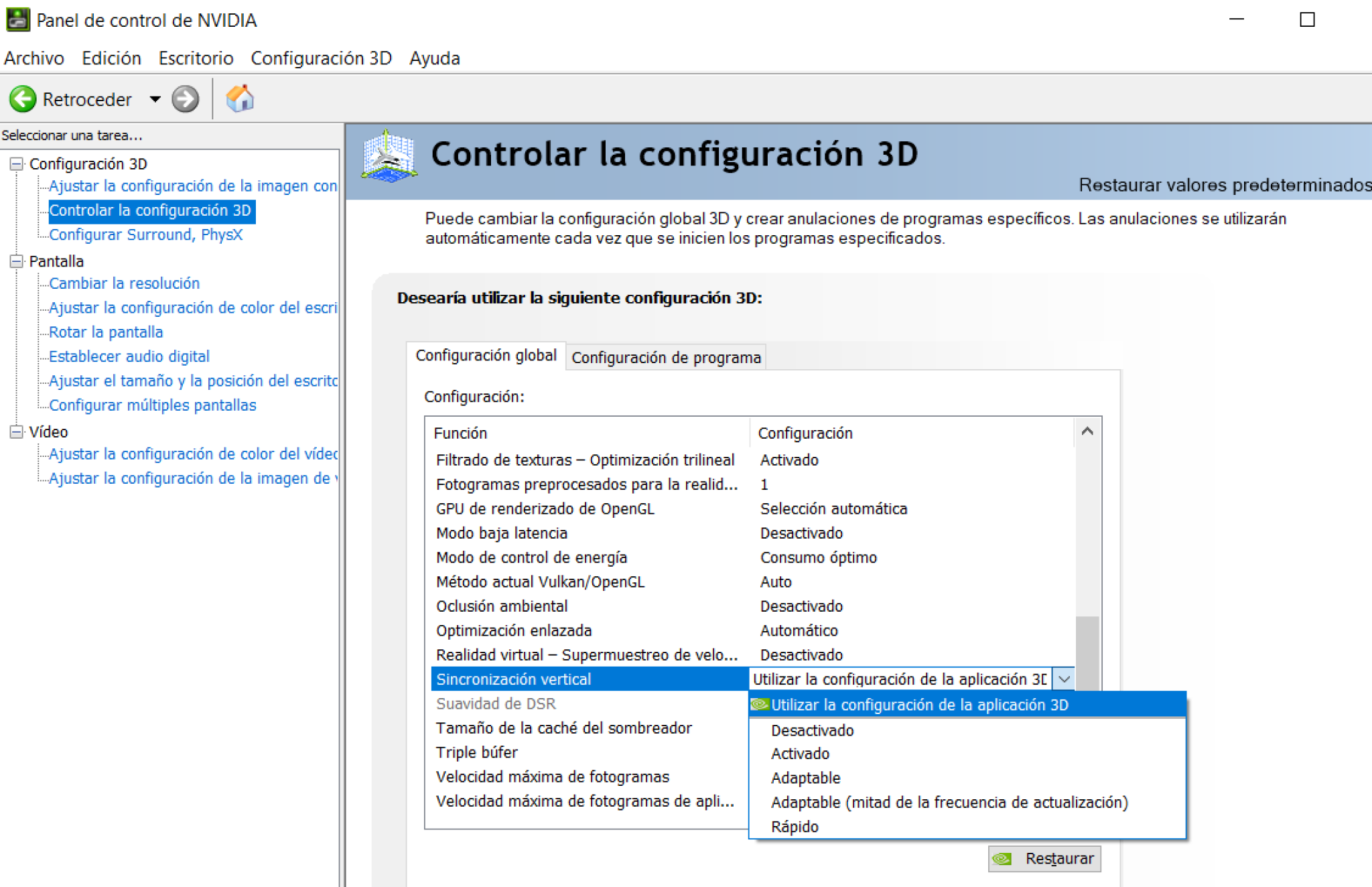Image resolution: width=1372 pixels, height=887 pixels.
Task: Click Restaurar valores predeterminados link
Action: [1224, 185]
